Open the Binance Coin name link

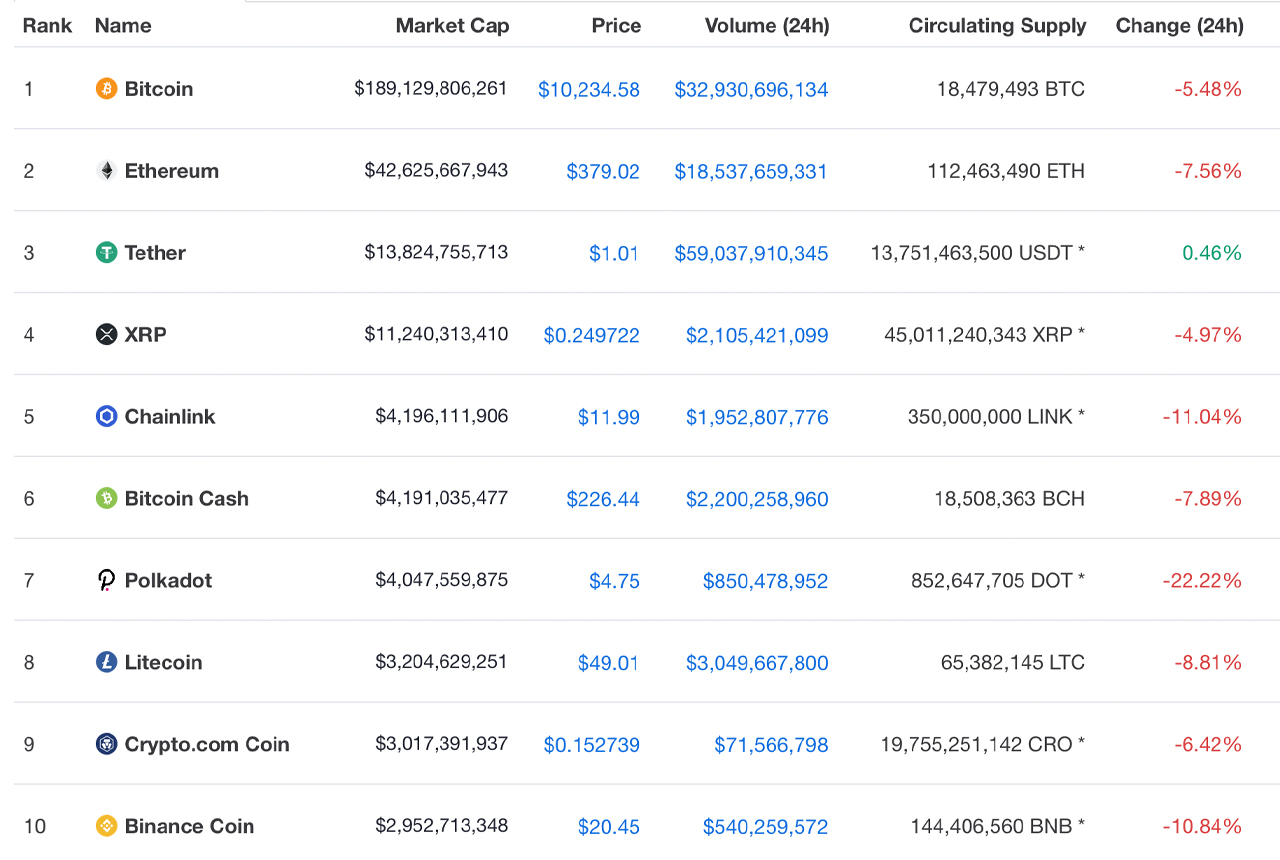click(x=190, y=827)
